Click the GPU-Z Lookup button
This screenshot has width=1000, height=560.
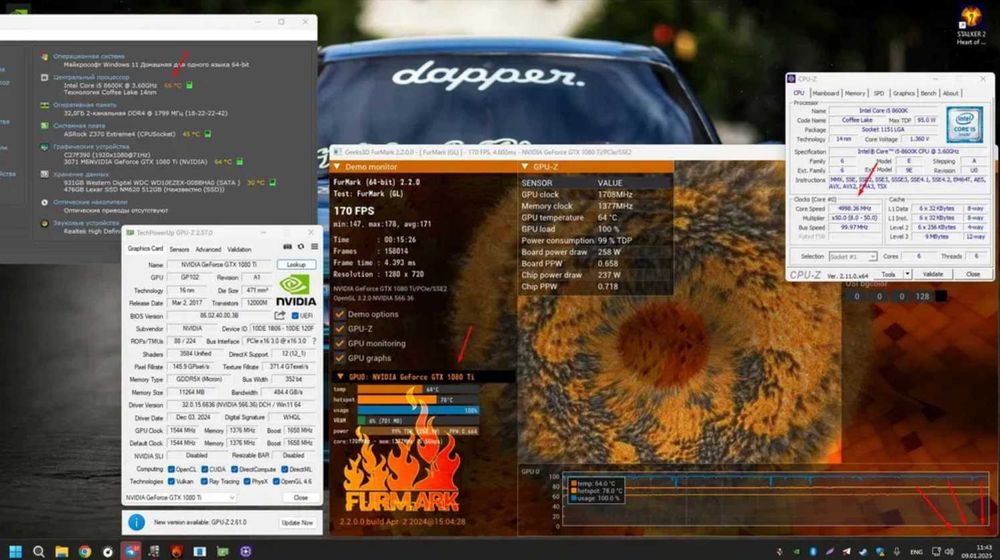[297, 265]
